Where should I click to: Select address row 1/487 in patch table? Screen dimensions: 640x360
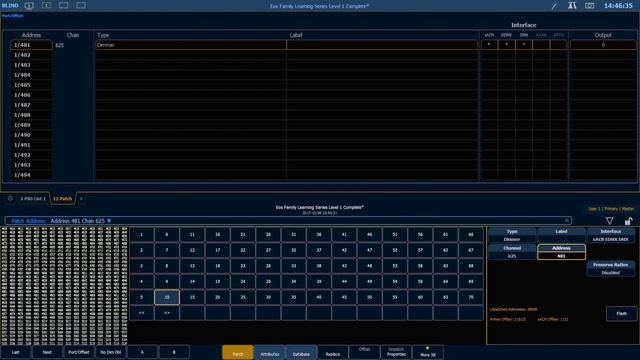(x=31, y=105)
